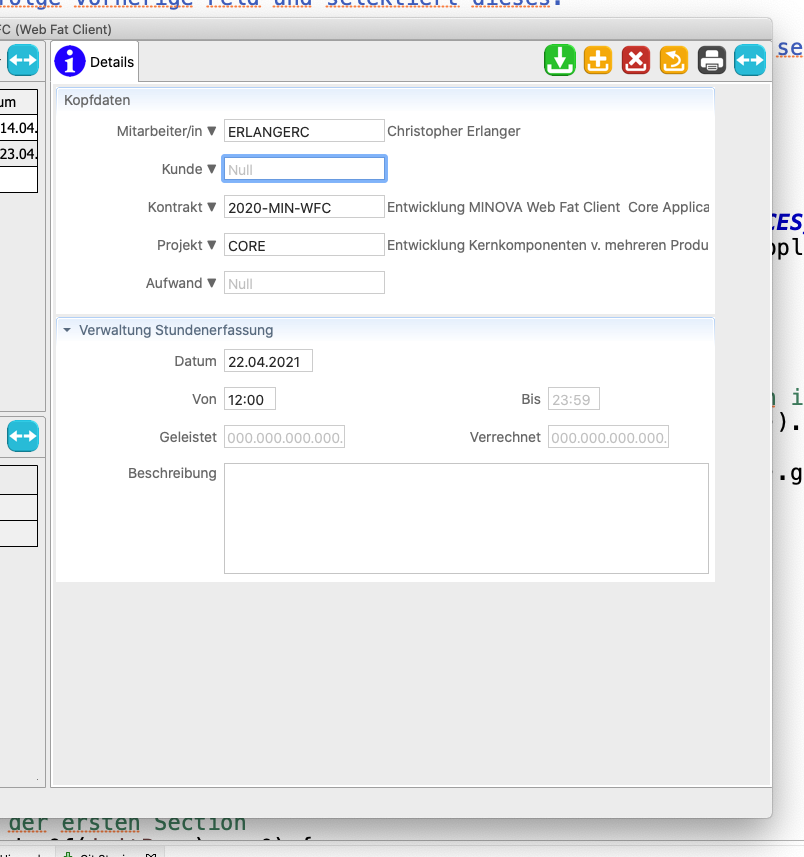Click the blue double-arrow icon in the left panel

(22, 436)
